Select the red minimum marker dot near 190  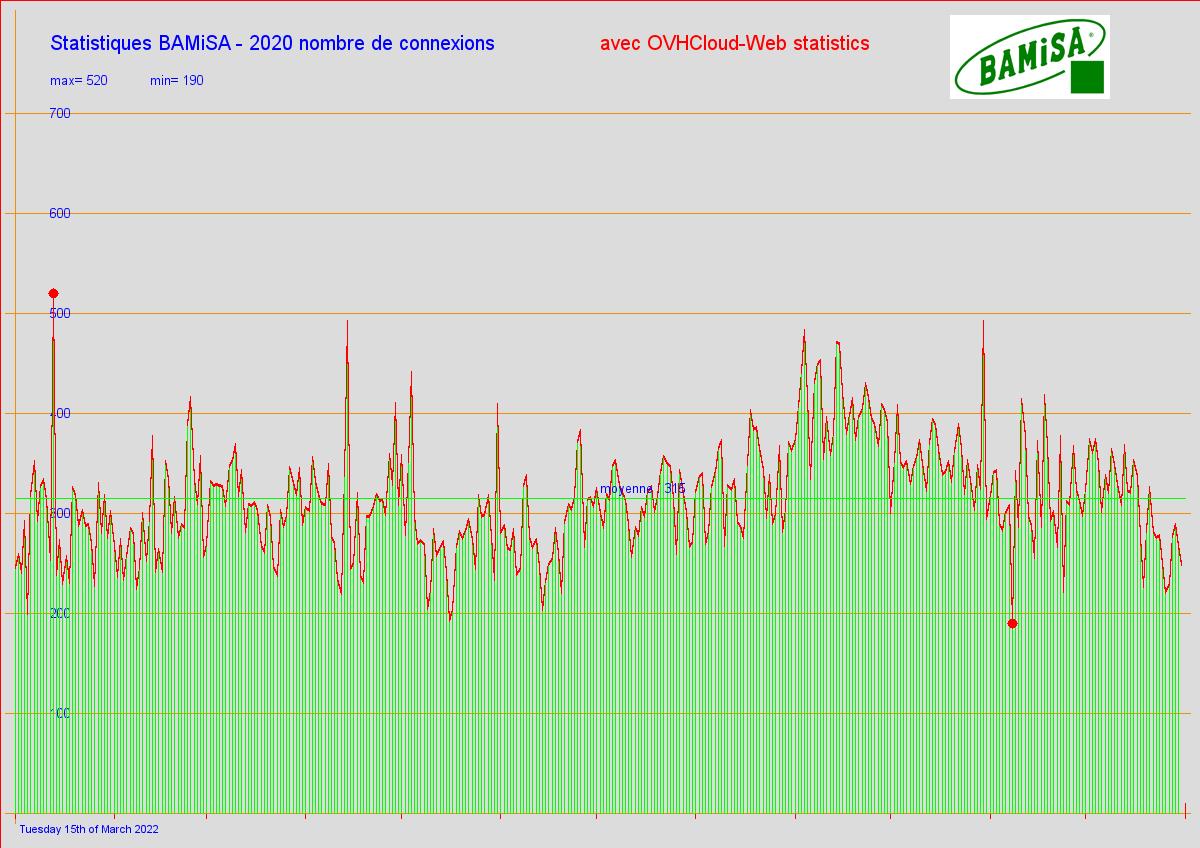coord(1012,623)
